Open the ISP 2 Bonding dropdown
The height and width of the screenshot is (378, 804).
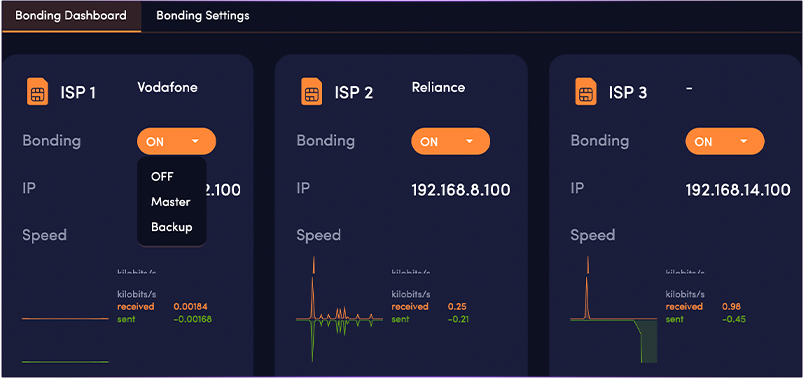[451, 142]
